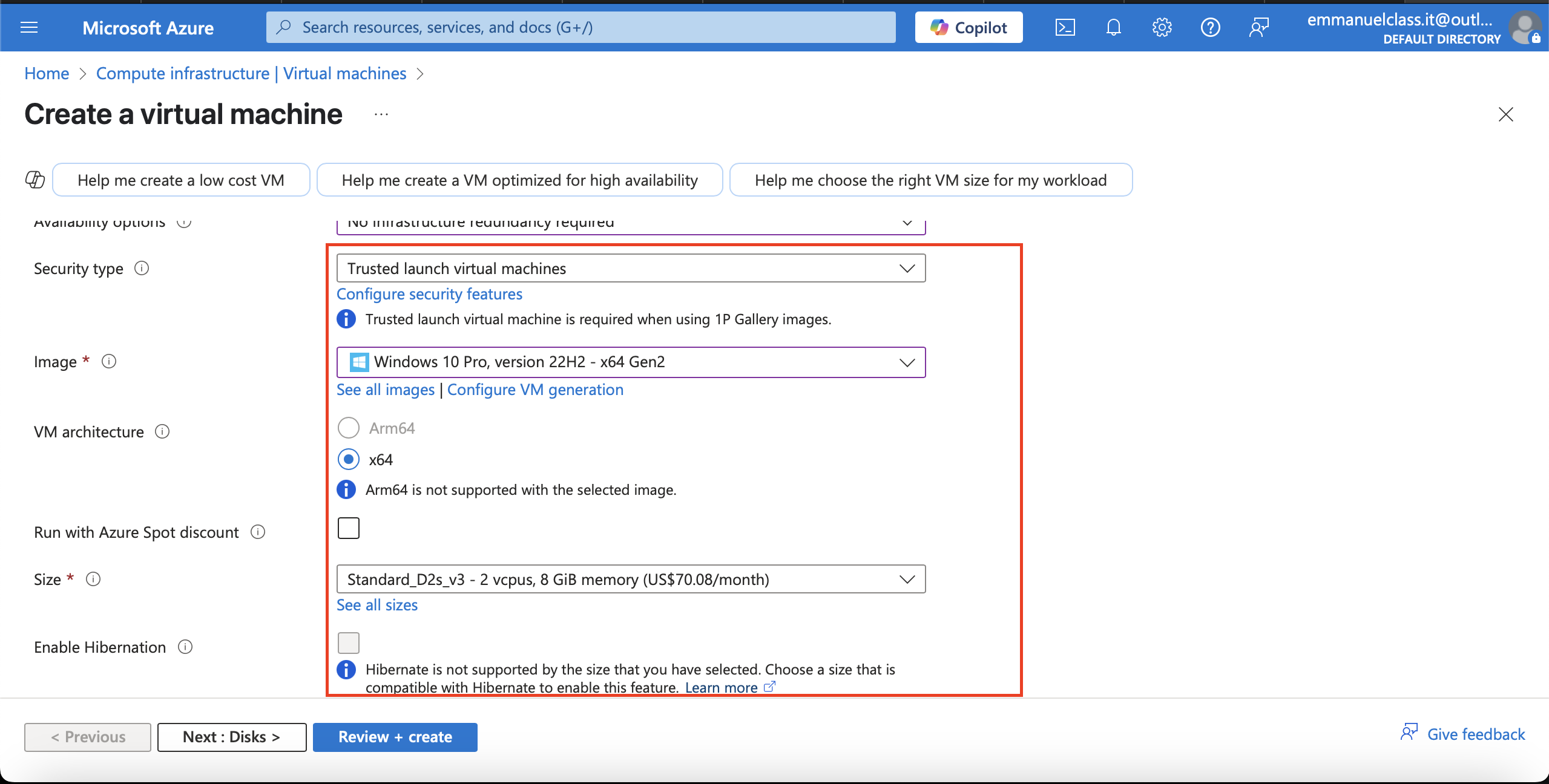This screenshot has height=784, width=1549.
Task: Focus the search resources input field
Action: click(x=581, y=27)
